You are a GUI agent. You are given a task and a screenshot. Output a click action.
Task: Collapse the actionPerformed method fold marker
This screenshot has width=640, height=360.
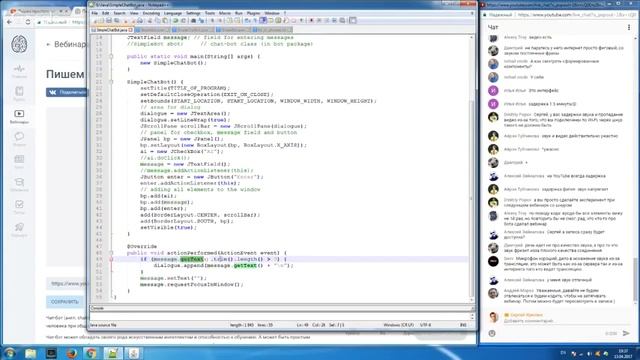coord(111,253)
